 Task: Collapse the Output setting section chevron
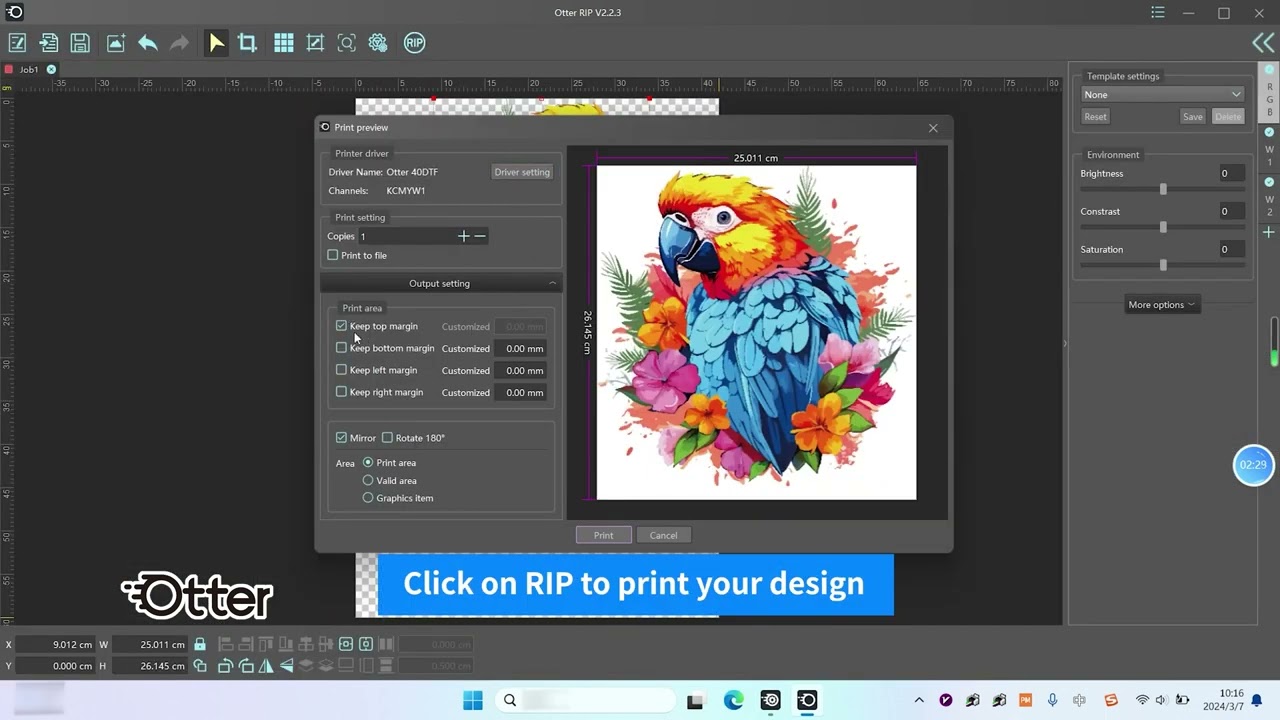(552, 283)
